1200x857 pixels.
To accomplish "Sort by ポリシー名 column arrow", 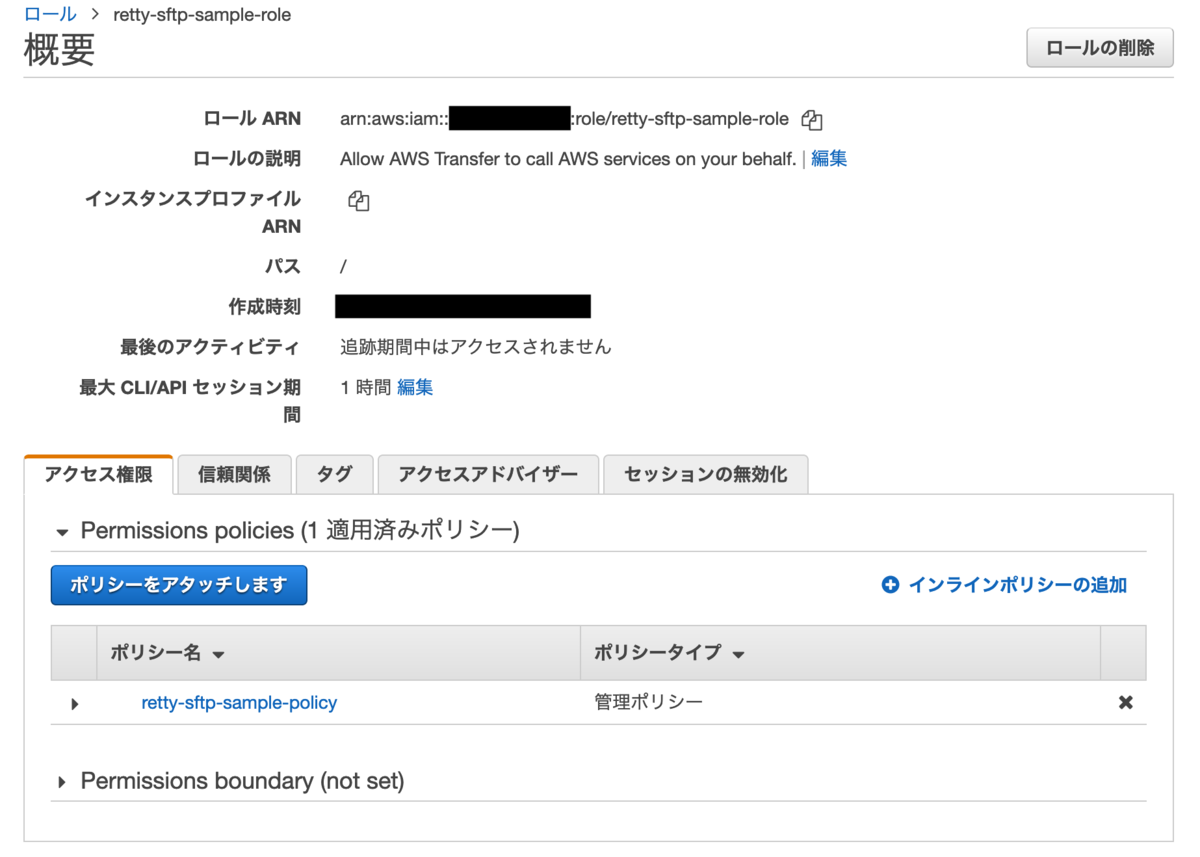I will (x=218, y=655).
